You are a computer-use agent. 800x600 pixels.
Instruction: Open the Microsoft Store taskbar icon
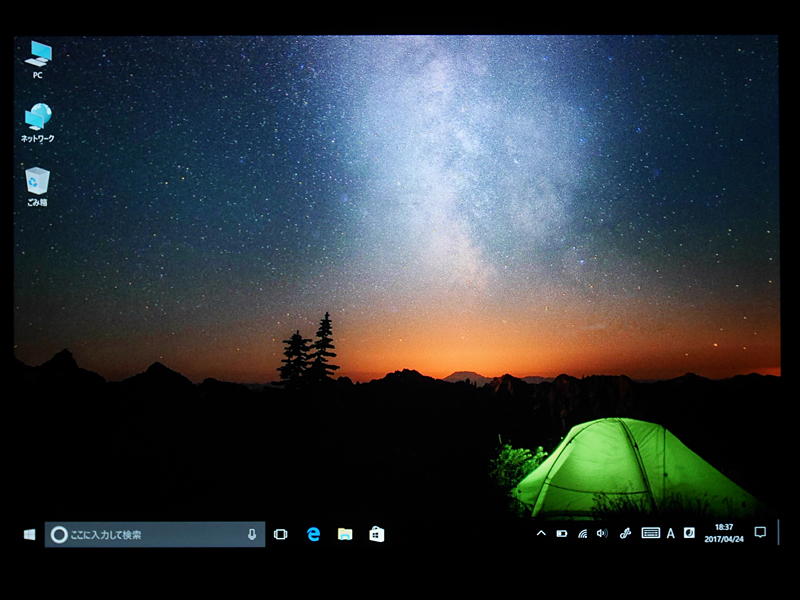[x=377, y=534]
